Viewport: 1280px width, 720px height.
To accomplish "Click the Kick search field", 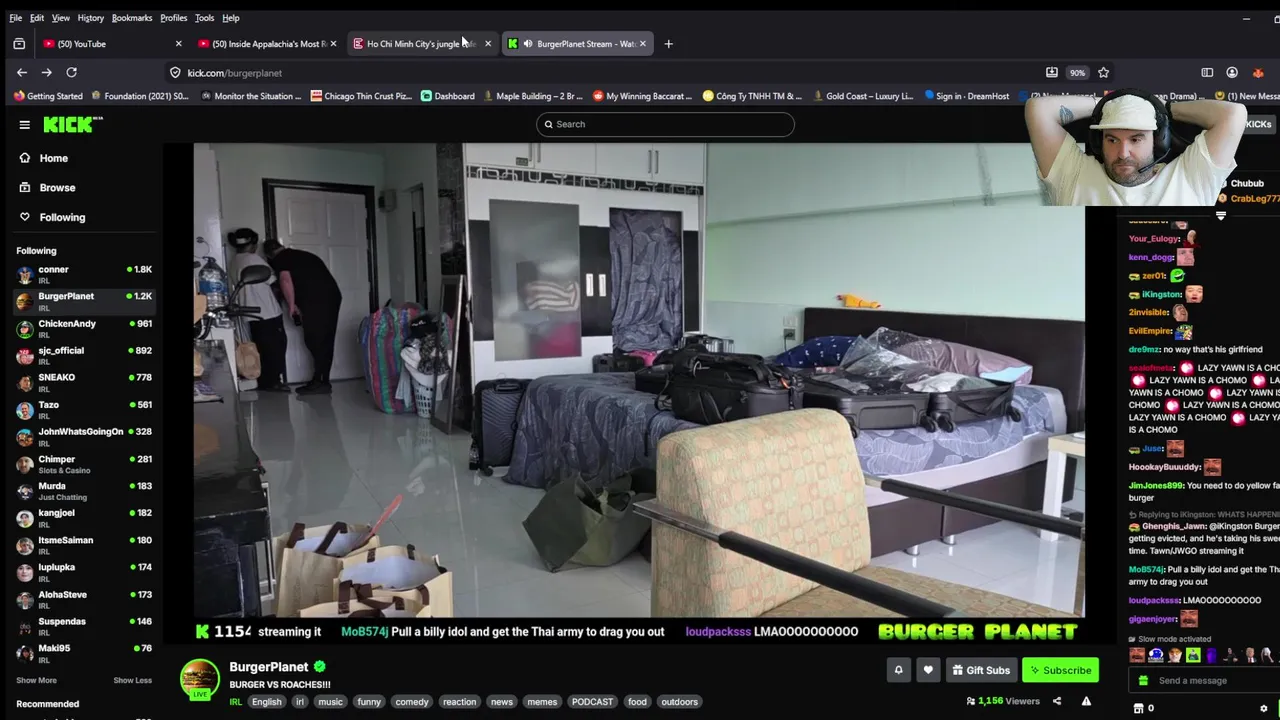I will [665, 124].
